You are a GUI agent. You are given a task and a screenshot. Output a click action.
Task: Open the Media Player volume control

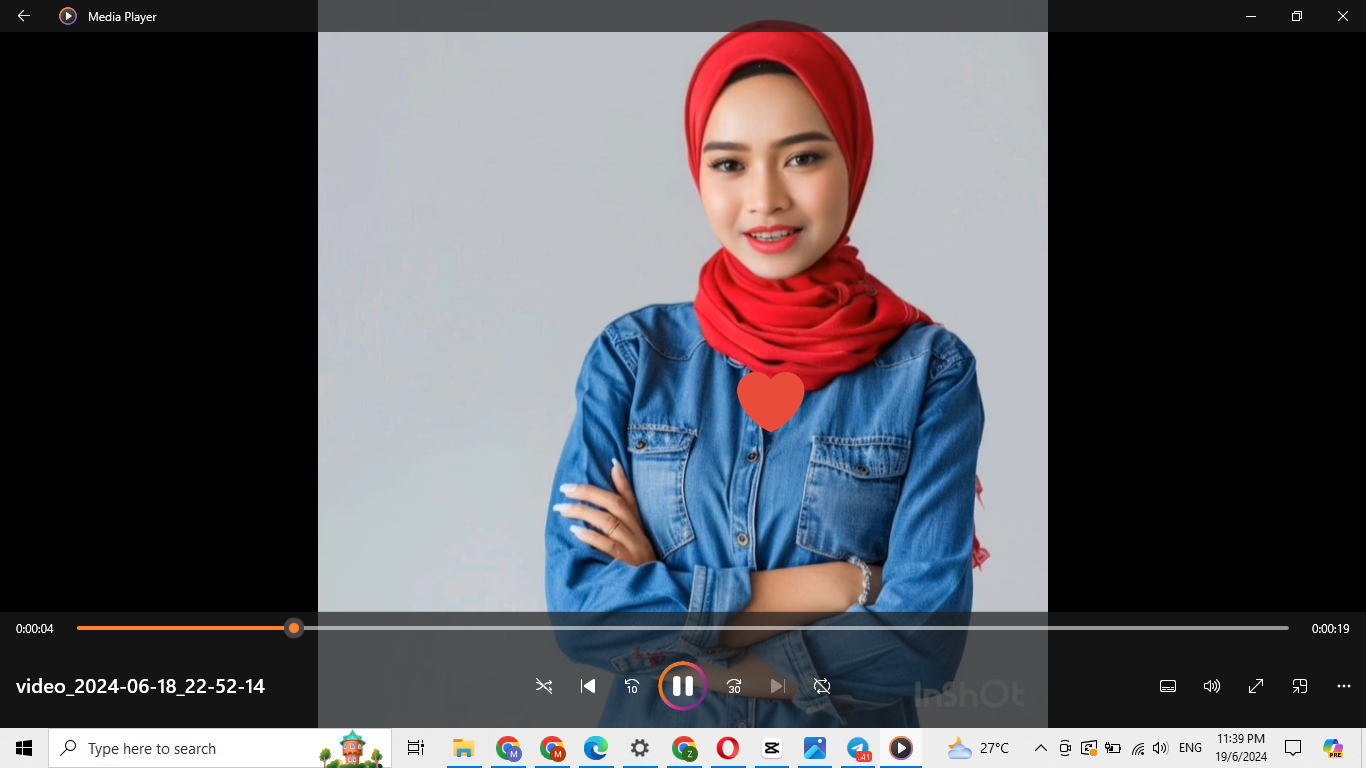click(x=1212, y=686)
